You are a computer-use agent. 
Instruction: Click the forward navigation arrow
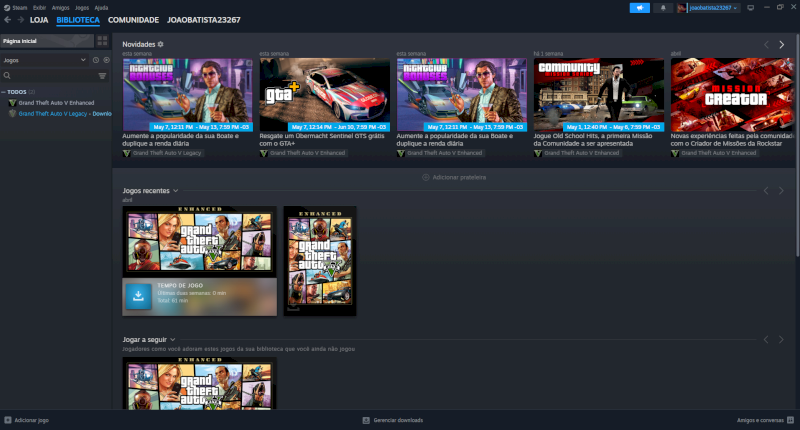(x=20, y=20)
